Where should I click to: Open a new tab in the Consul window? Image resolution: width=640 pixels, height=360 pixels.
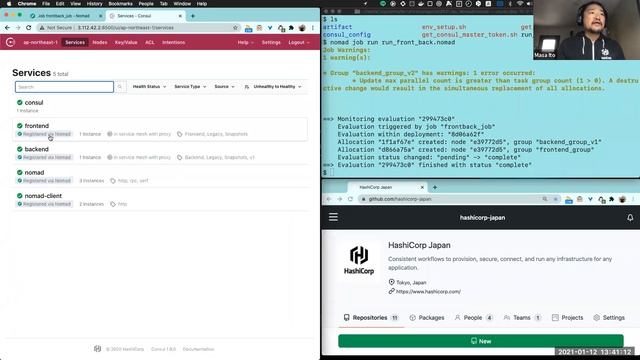tap(193, 16)
